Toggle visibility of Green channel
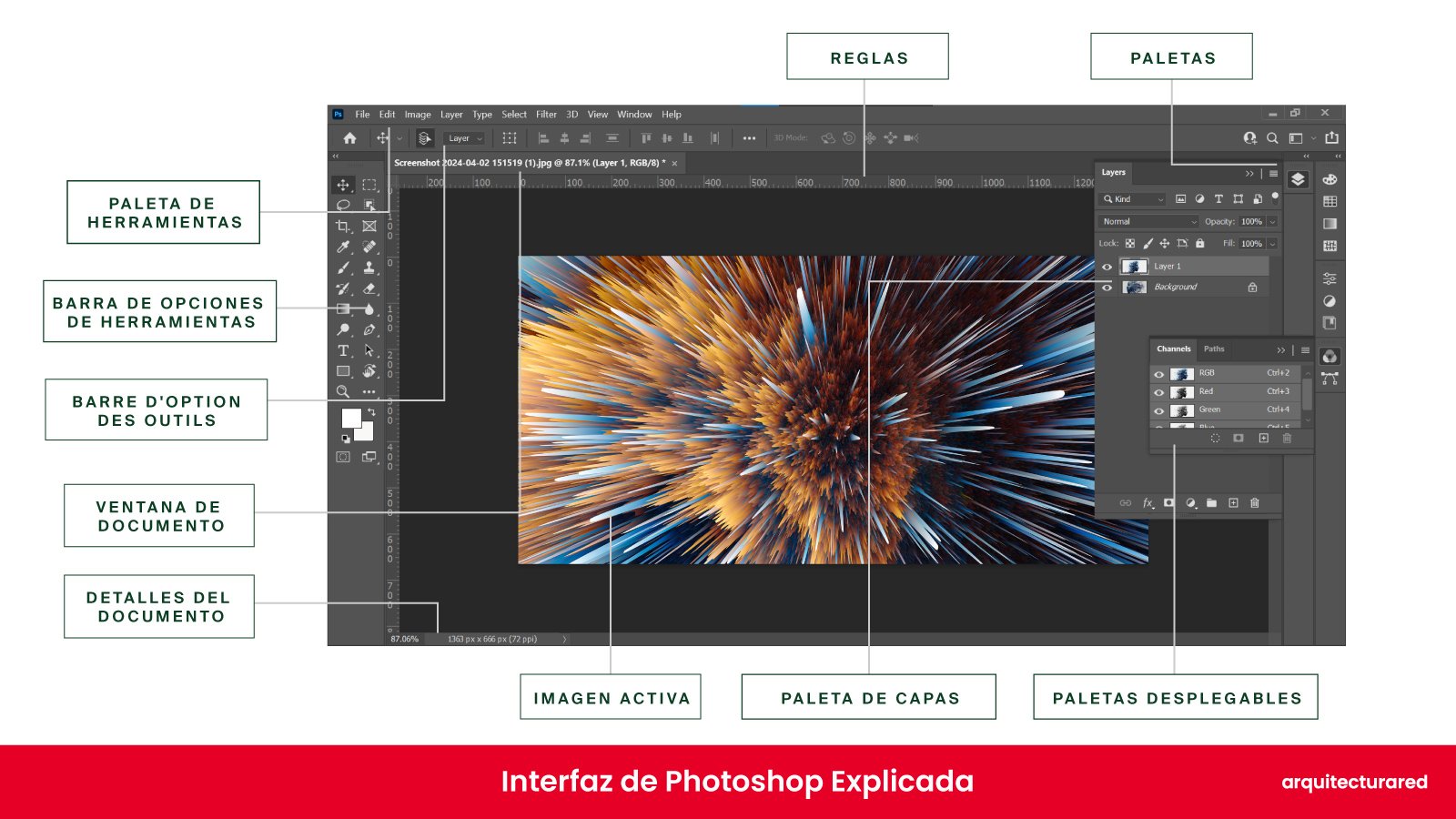Image resolution: width=1456 pixels, height=819 pixels. [1158, 410]
